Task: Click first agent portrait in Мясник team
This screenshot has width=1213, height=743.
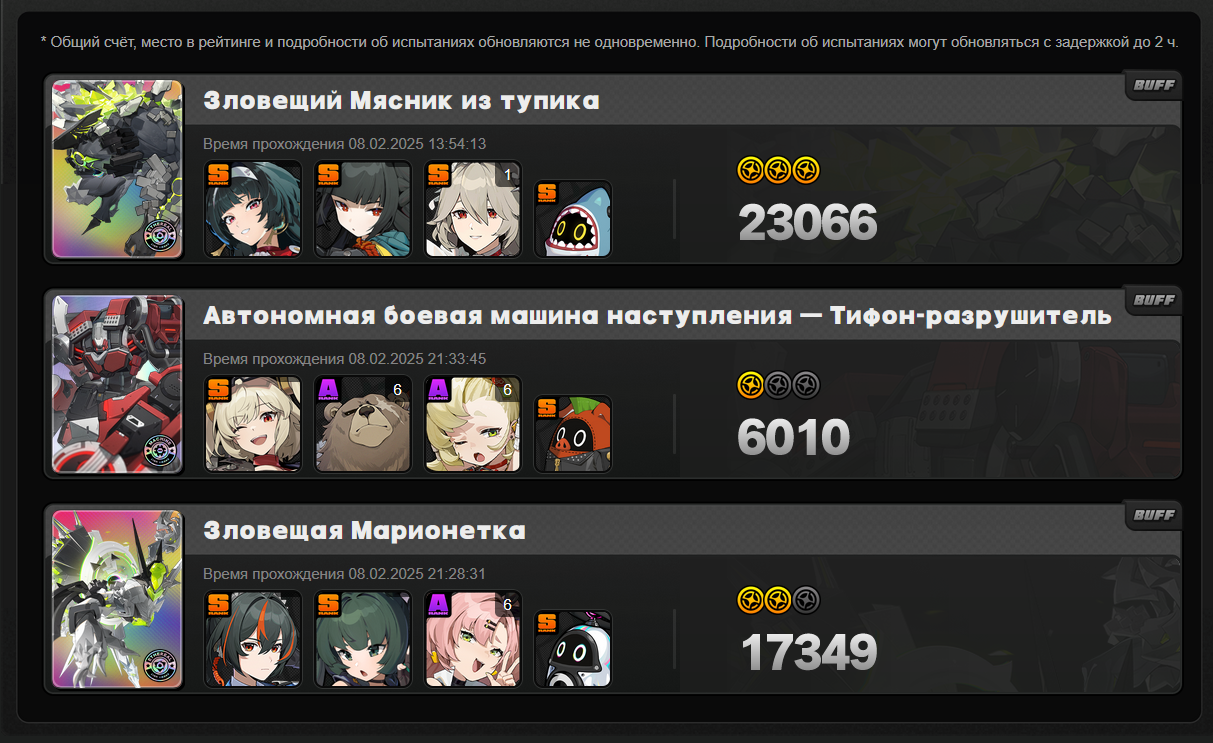Action: [253, 209]
